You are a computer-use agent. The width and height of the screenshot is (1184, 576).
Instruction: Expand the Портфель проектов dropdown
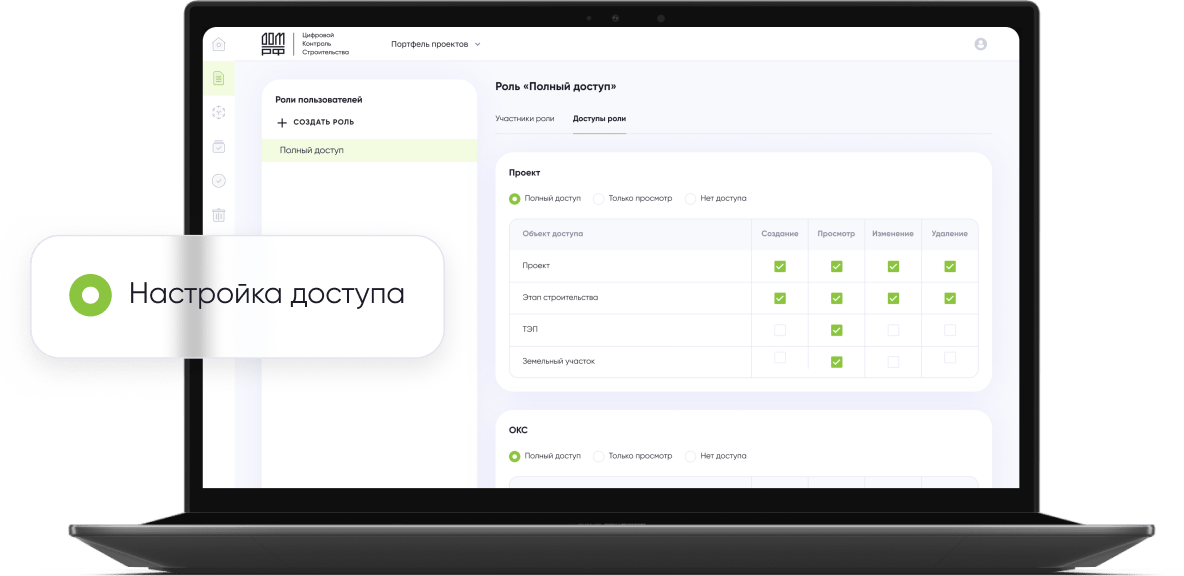pos(436,44)
